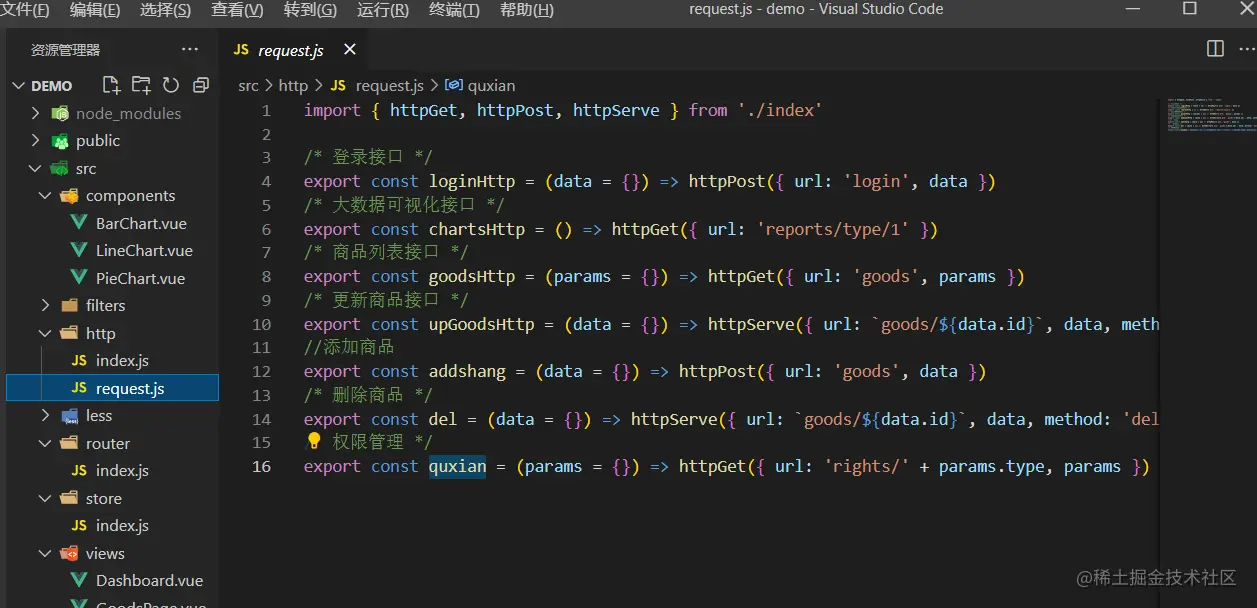Viewport: 1257px width, 608px height.
Task: Click request.js in the breadcrumb path
Action: pyautogui.click(x=389, y=86)
